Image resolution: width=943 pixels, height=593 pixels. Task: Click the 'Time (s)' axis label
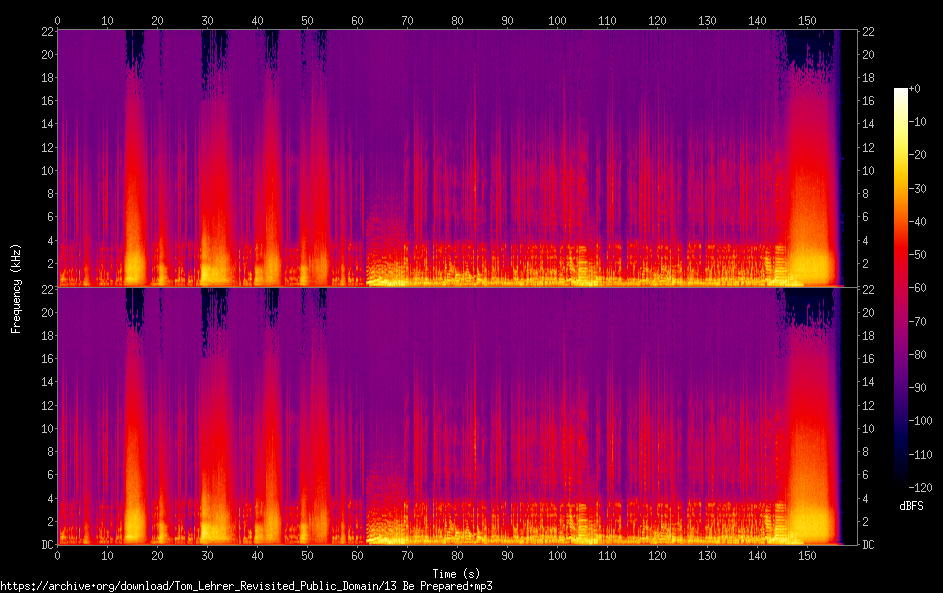(457, 573)
